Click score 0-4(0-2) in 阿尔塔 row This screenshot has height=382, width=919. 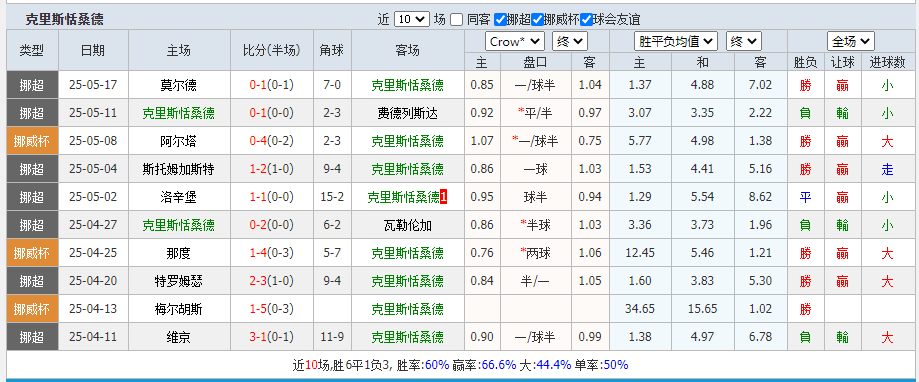[271, 141]
